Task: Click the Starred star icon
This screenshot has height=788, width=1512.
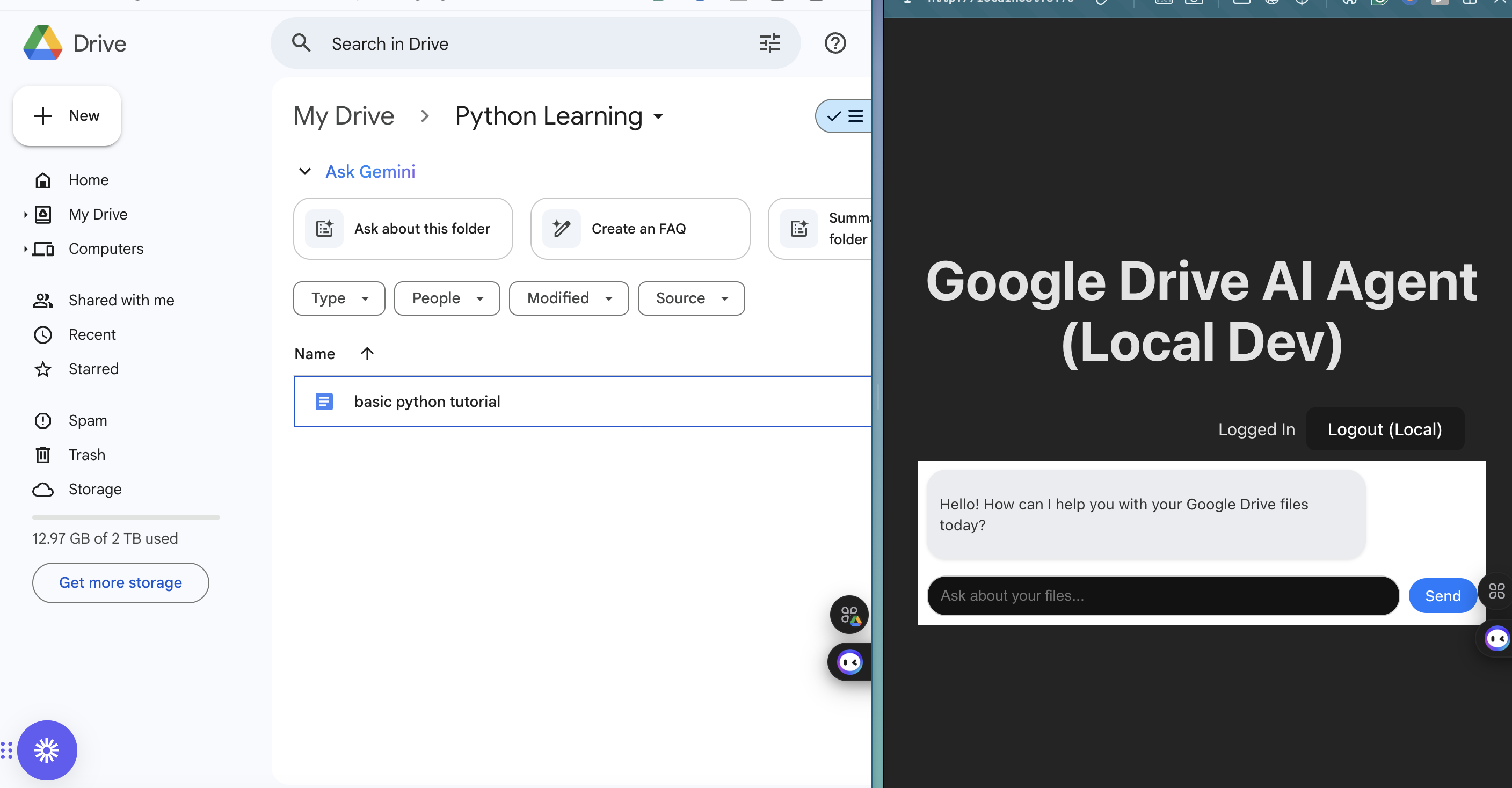Action: pos(43,369)
